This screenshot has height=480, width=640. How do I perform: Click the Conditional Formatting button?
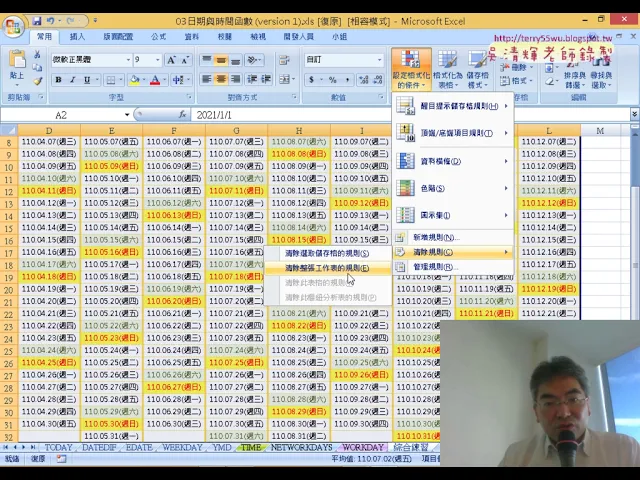pyautogui.click(x=411, y=69)
